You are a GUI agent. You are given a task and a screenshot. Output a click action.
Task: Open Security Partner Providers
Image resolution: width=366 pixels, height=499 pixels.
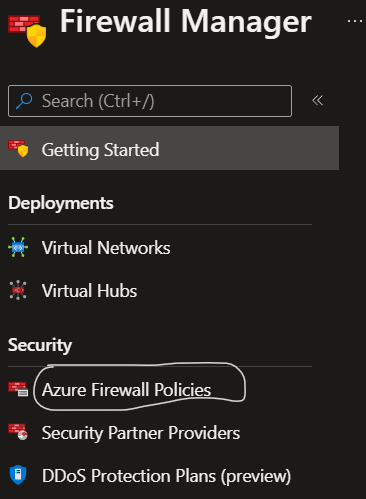tap(141, 433)
